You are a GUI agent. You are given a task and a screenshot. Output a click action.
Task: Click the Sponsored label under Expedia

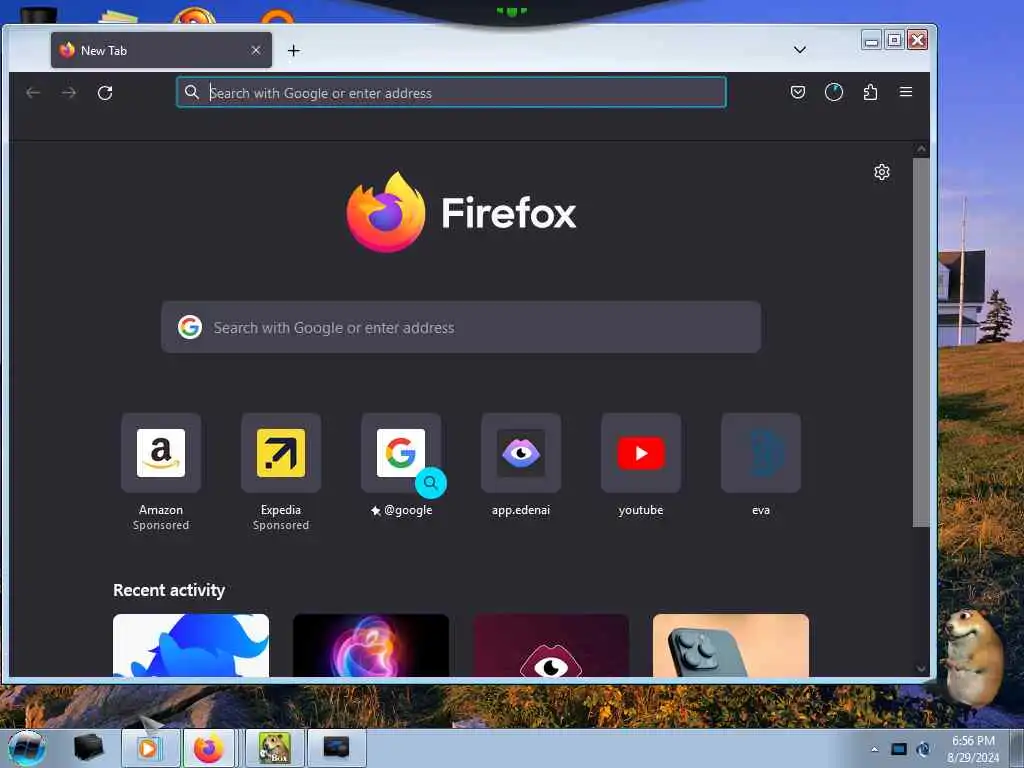tap(281, 525)
